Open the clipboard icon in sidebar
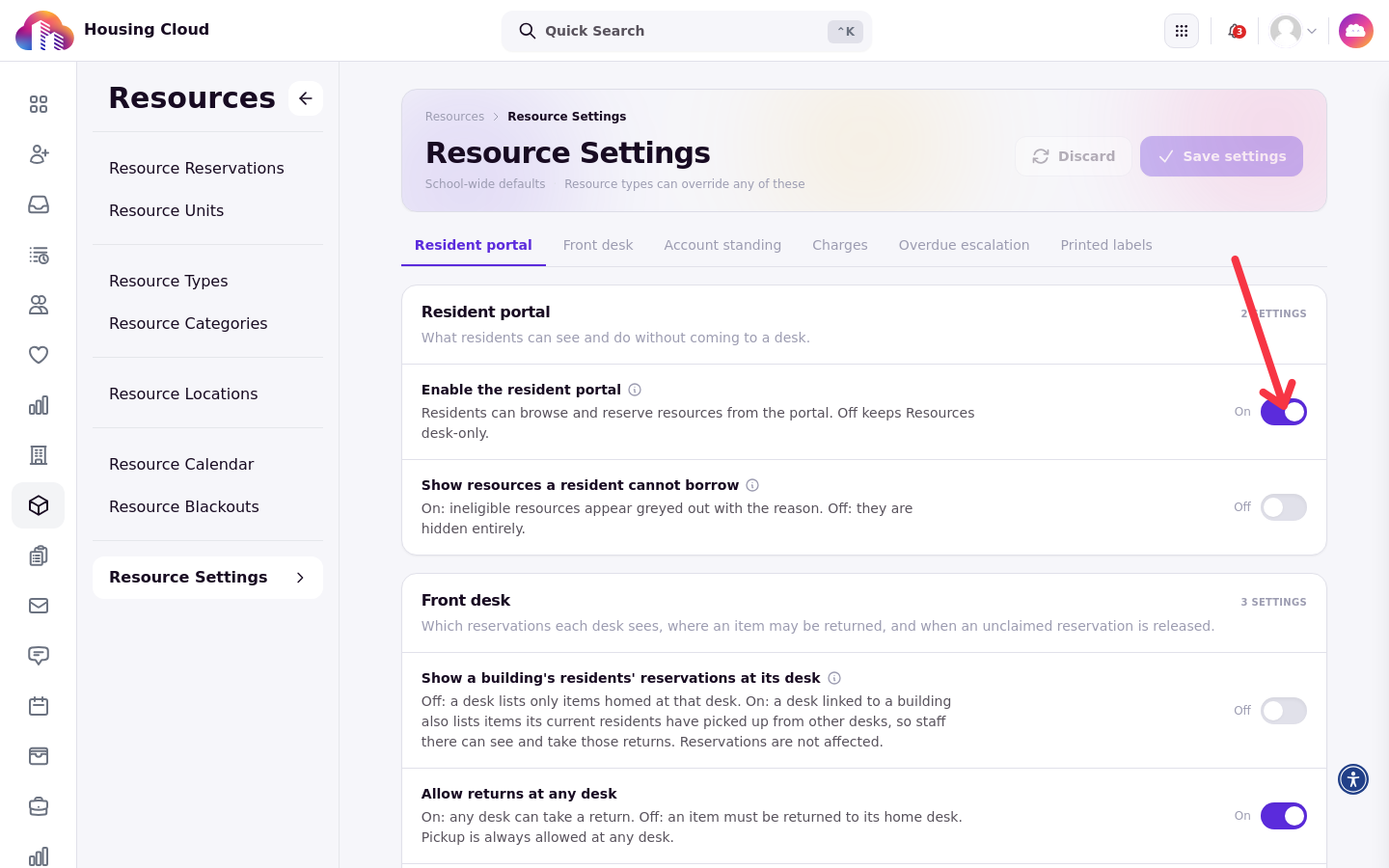Image resolution: width=1389 pixels, height=868 pixels. [x=39, y=556]
